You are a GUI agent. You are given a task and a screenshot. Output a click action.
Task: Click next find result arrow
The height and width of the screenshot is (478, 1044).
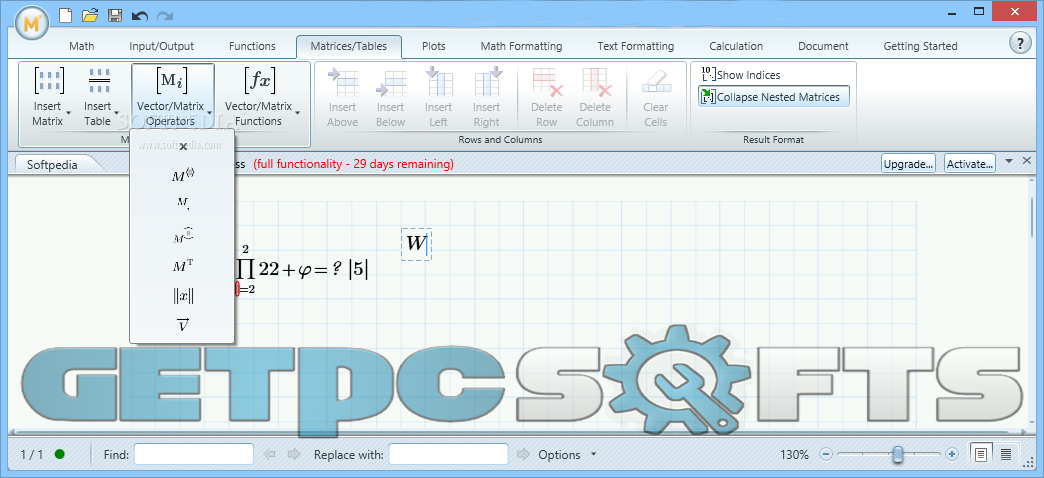(294, 454)
